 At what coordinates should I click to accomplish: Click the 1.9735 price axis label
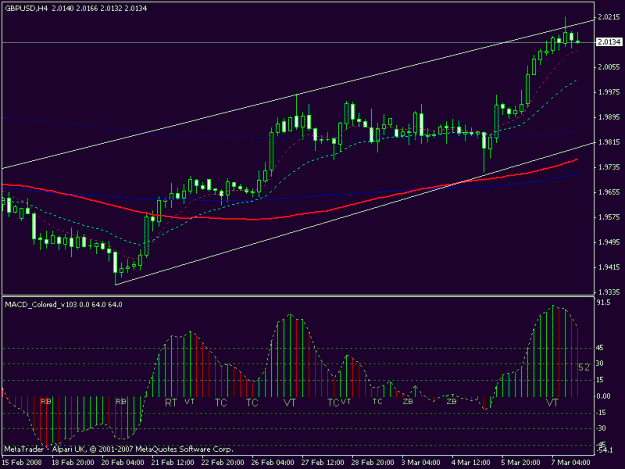[609, 167]
